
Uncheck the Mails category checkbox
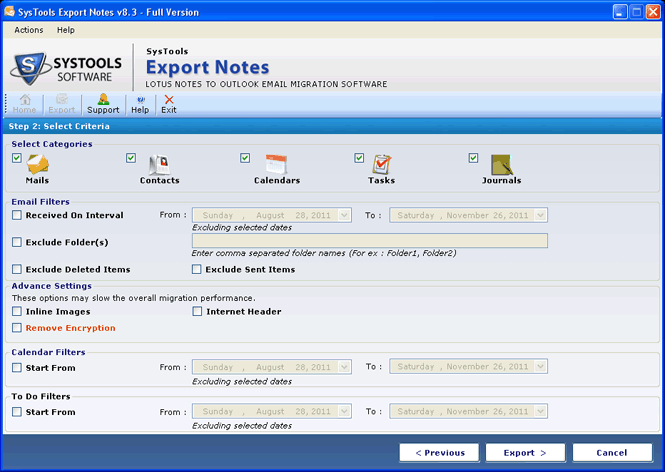click(17, 158)
